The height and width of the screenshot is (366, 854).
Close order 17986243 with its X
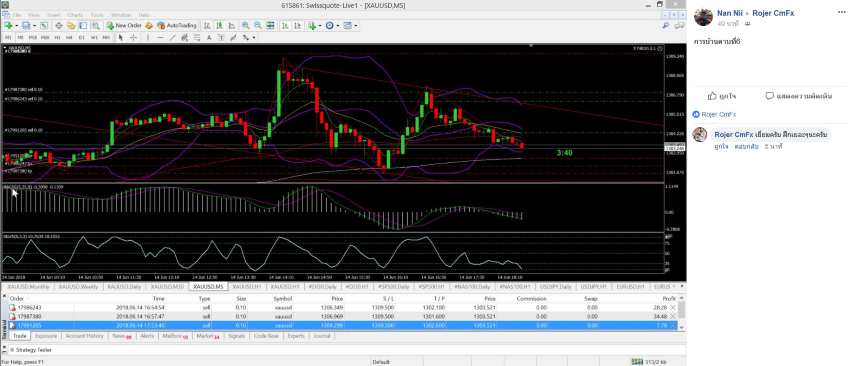point(673,308)
